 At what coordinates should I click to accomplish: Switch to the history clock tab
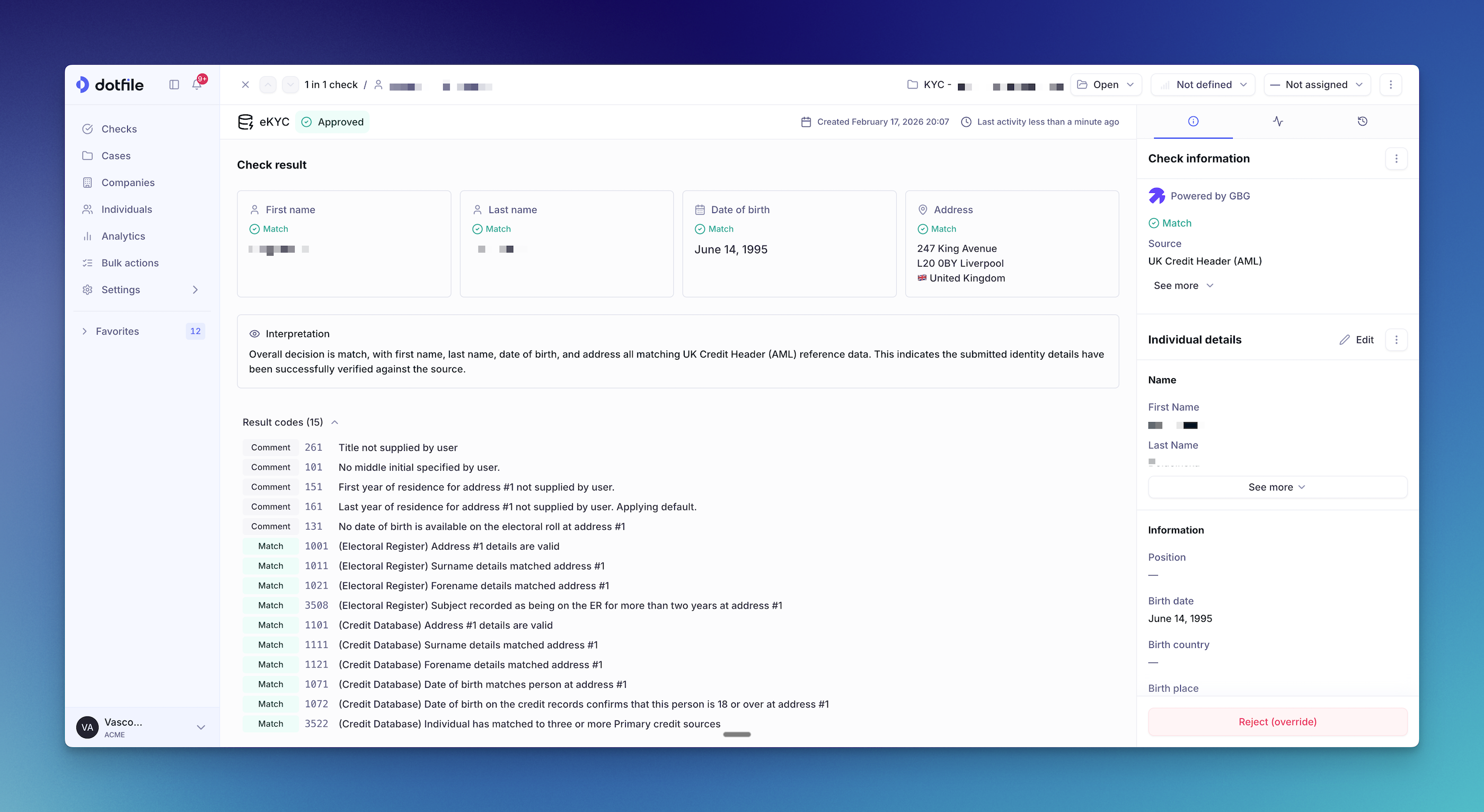pyautogui.click(x=1362, y=121)
